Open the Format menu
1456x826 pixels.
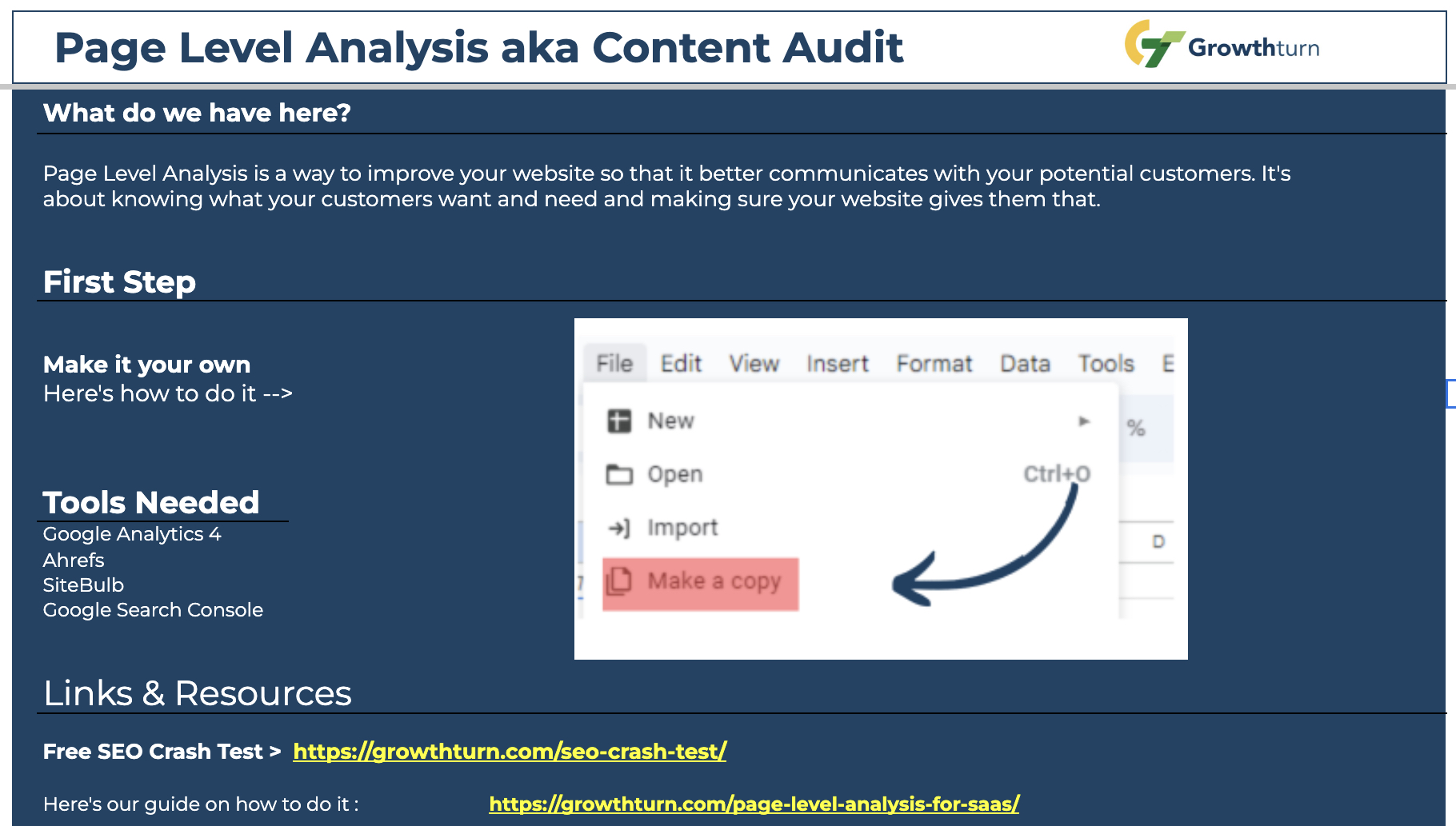click(936, 363)
